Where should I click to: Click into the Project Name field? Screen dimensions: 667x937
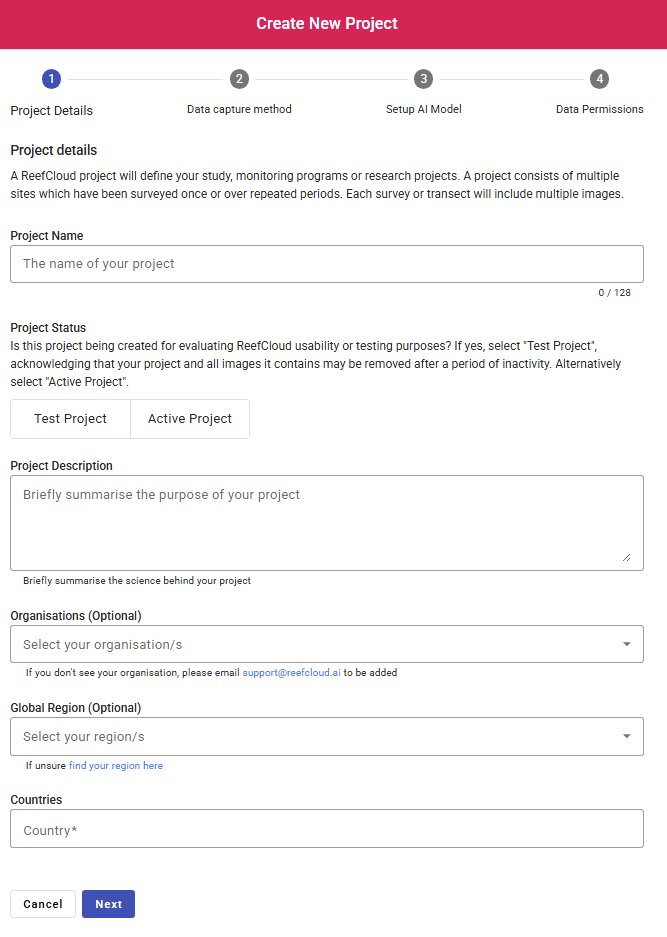point(327,264)
